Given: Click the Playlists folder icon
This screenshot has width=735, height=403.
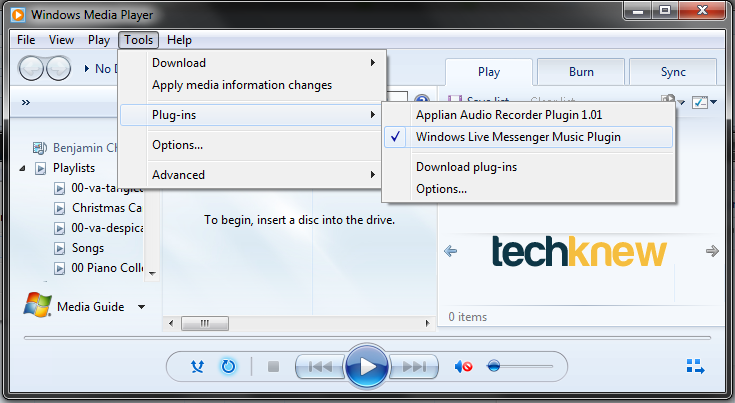Looking at the screenshot, I should [41, 168].
